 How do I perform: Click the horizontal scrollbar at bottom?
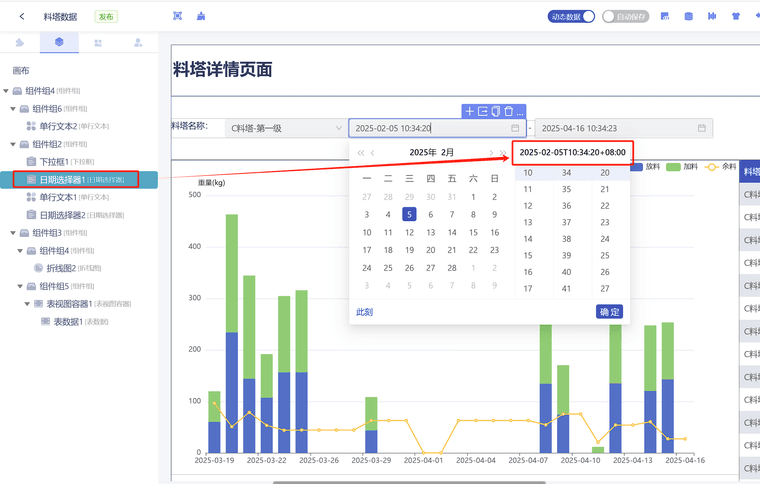tap(409, 482)
